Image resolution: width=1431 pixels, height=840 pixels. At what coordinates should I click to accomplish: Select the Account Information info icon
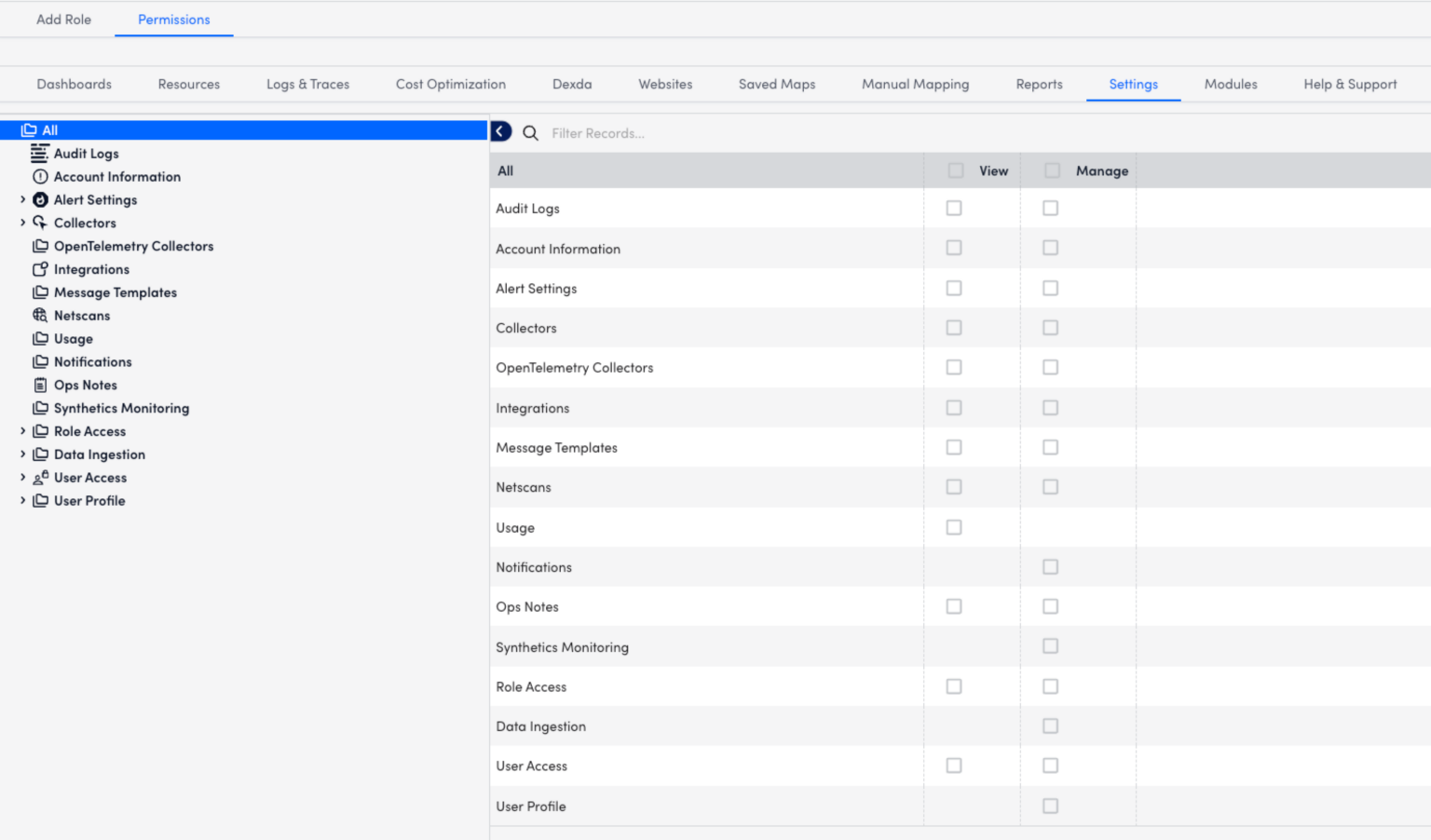41,176
